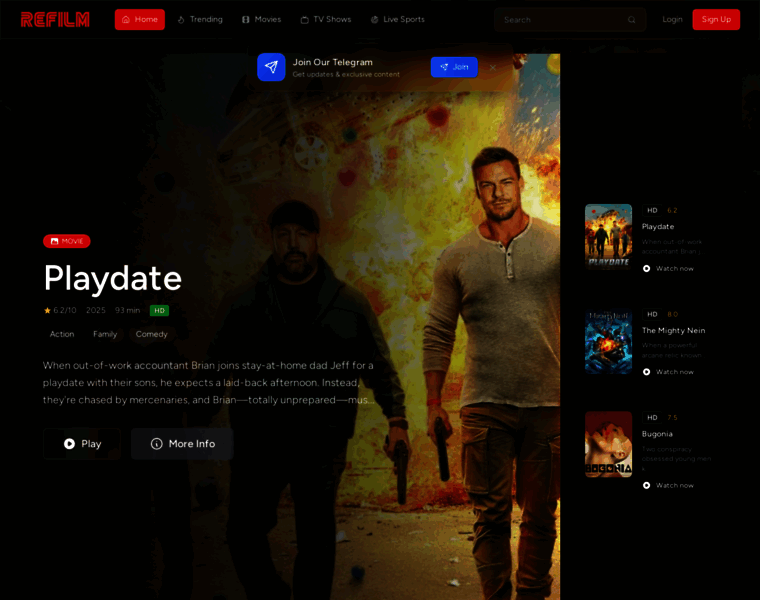This screenshot has width=760, height=600.
Task: Click HD badge on Bugonia card
Action: tap(652, 418)
